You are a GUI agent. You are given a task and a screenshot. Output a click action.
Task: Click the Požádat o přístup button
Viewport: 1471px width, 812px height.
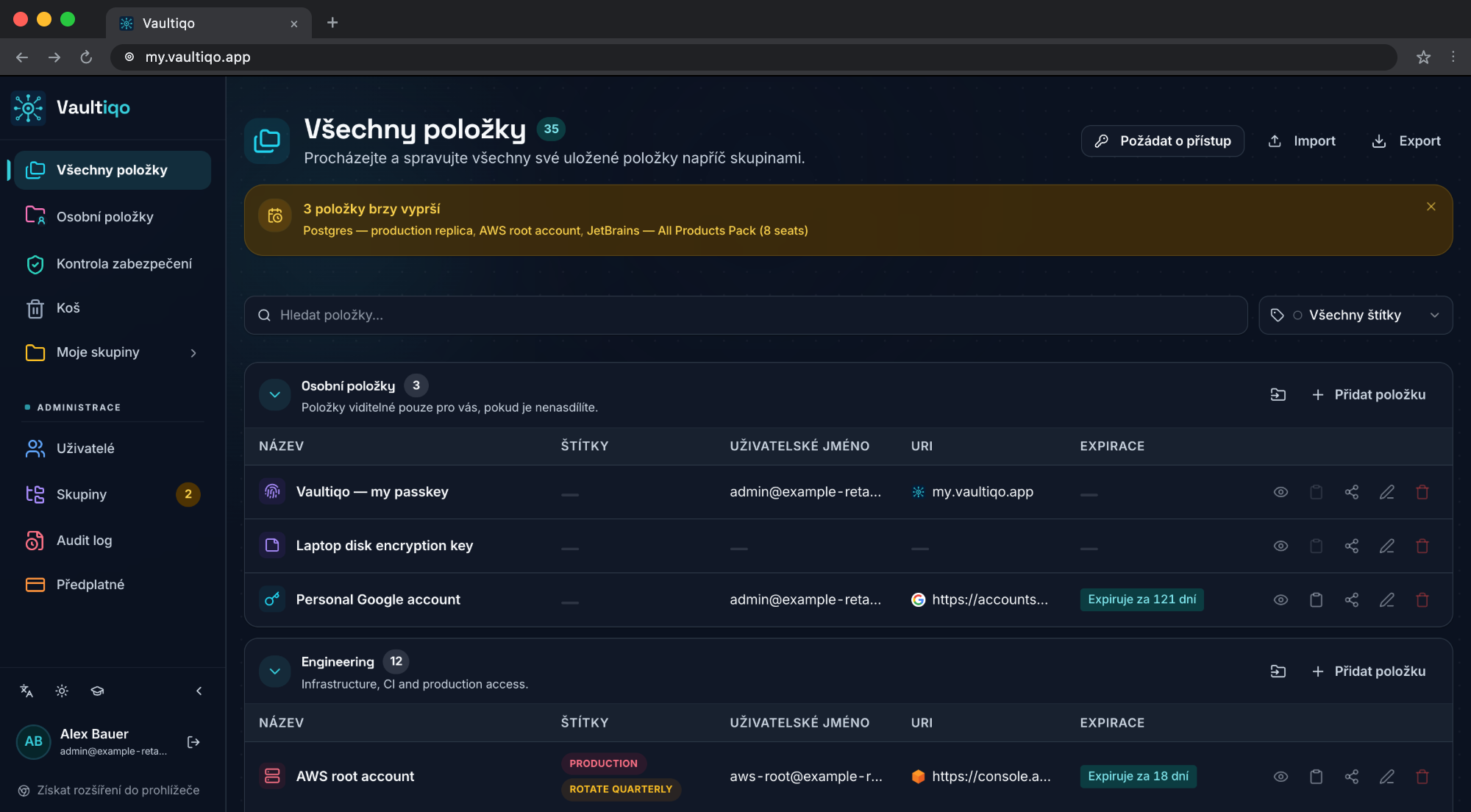1162,141
